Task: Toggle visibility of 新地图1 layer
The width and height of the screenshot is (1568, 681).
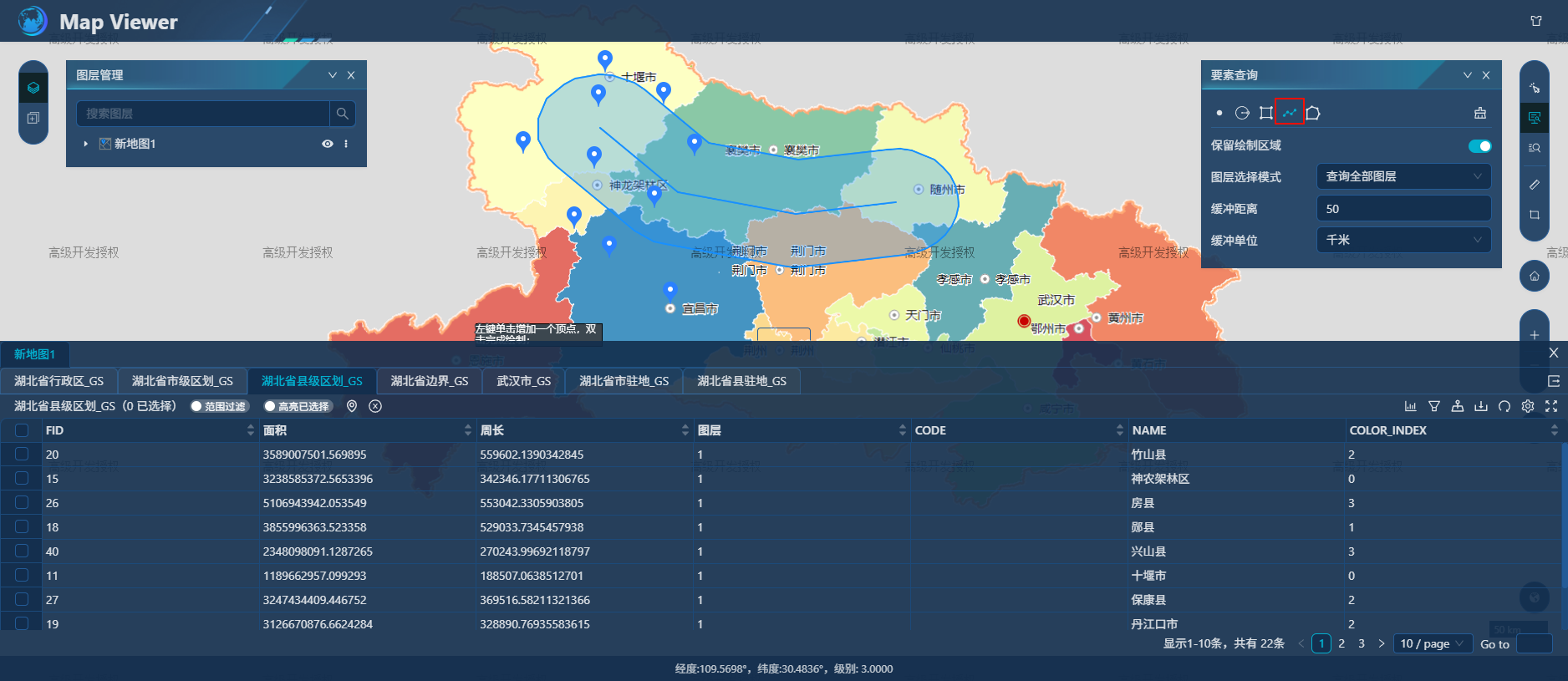Action: 328,144
